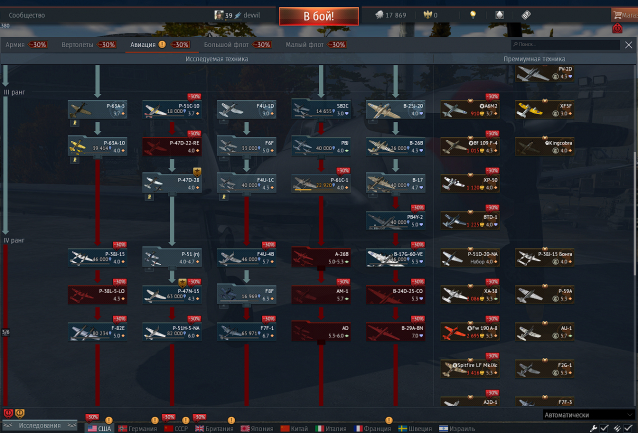Select the XA-38 premium aircraft

(470, 295)
